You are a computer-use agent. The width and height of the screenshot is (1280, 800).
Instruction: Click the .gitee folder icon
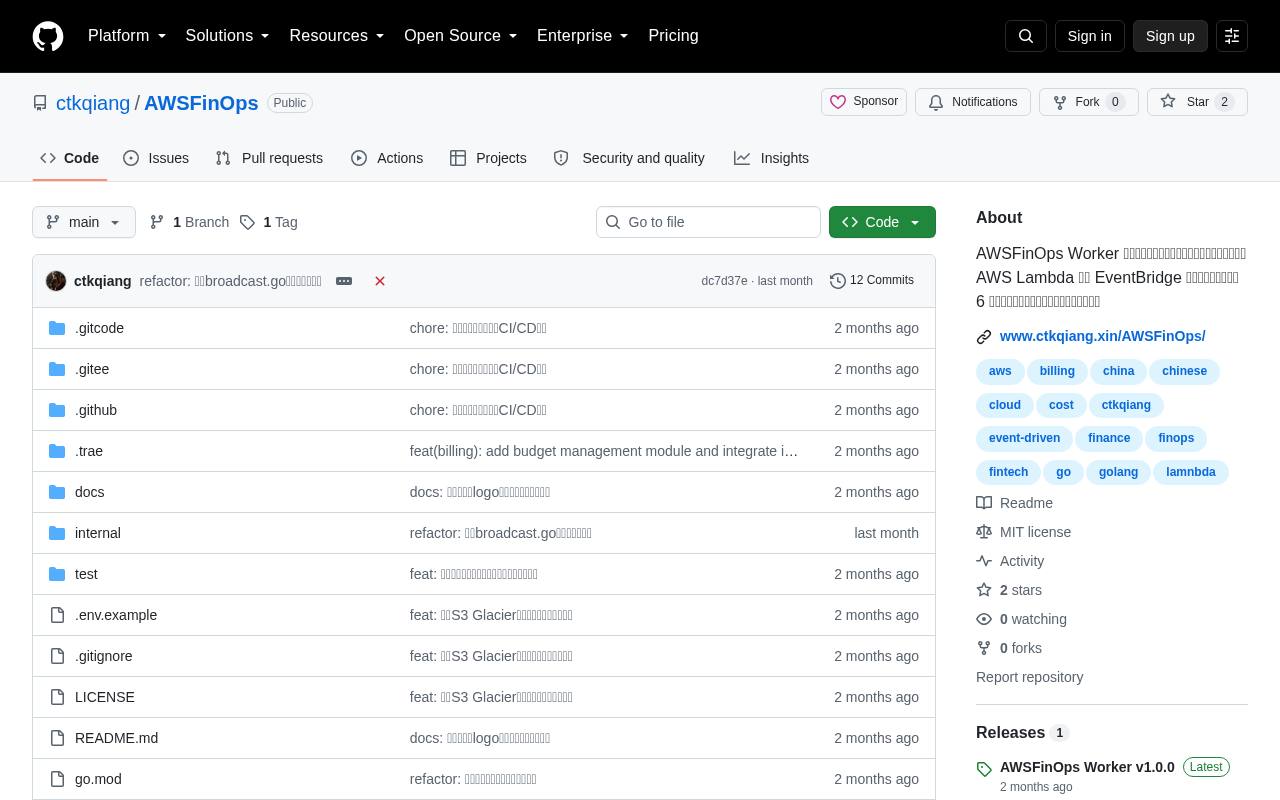pos(57,369)
